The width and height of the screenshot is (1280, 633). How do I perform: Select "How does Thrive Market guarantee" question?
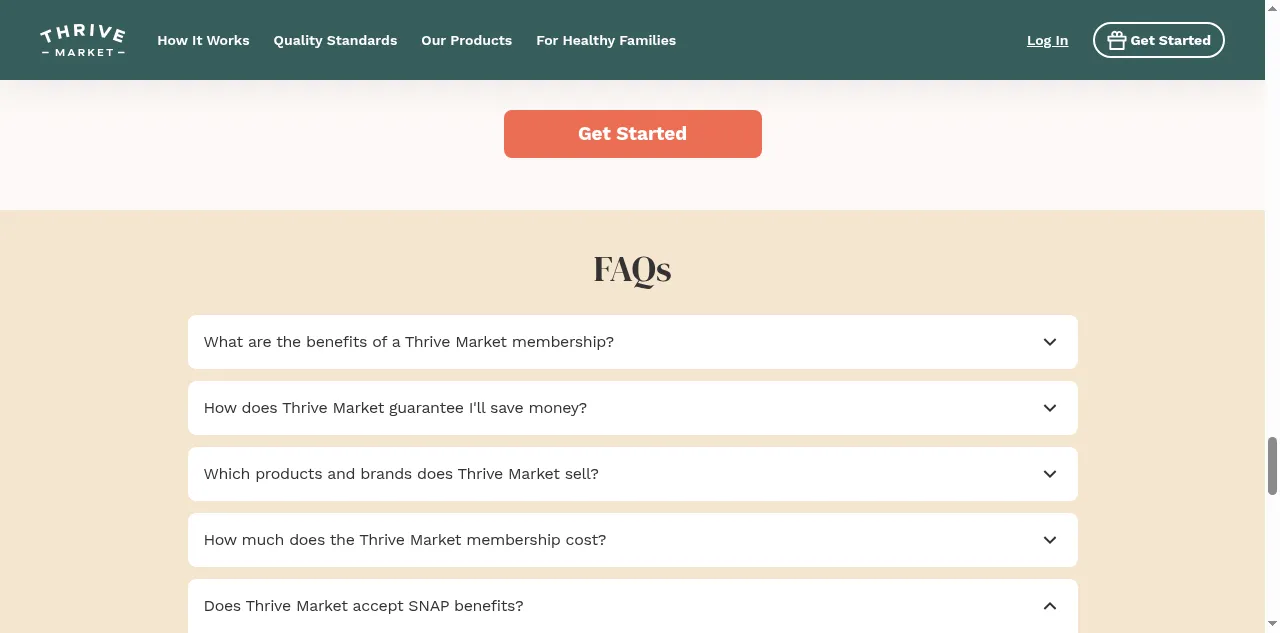[x=395, y=408]
